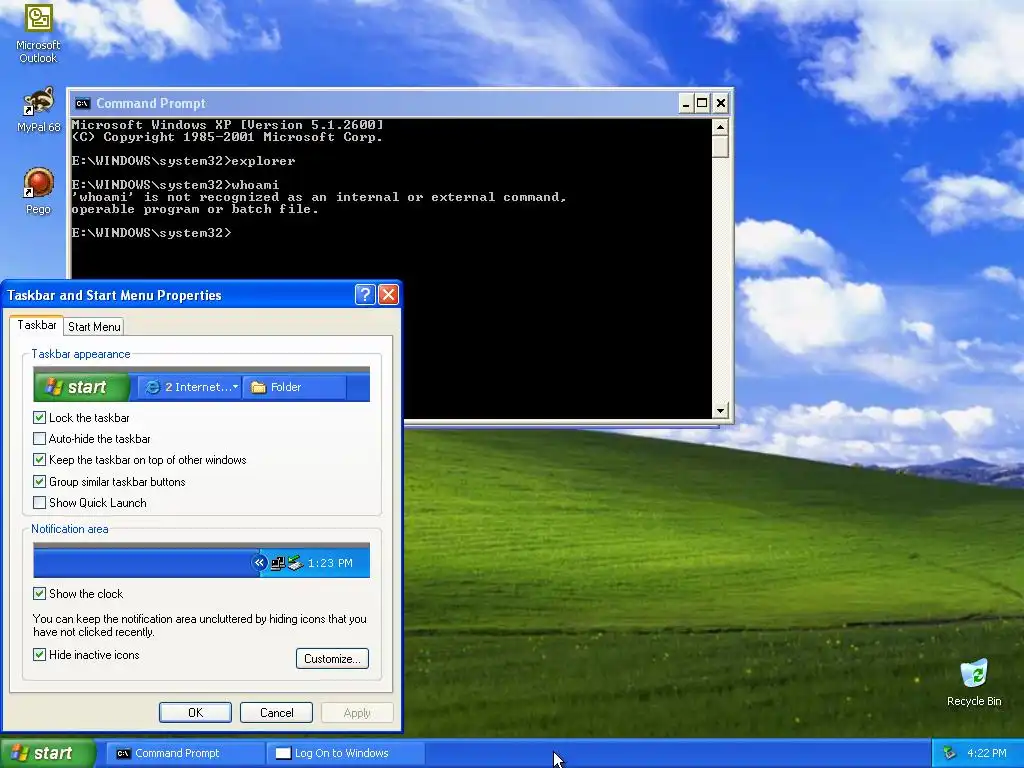Click the taskbar appearance preview image
This screenshot has height=768, width=1024.
point(201,384)
